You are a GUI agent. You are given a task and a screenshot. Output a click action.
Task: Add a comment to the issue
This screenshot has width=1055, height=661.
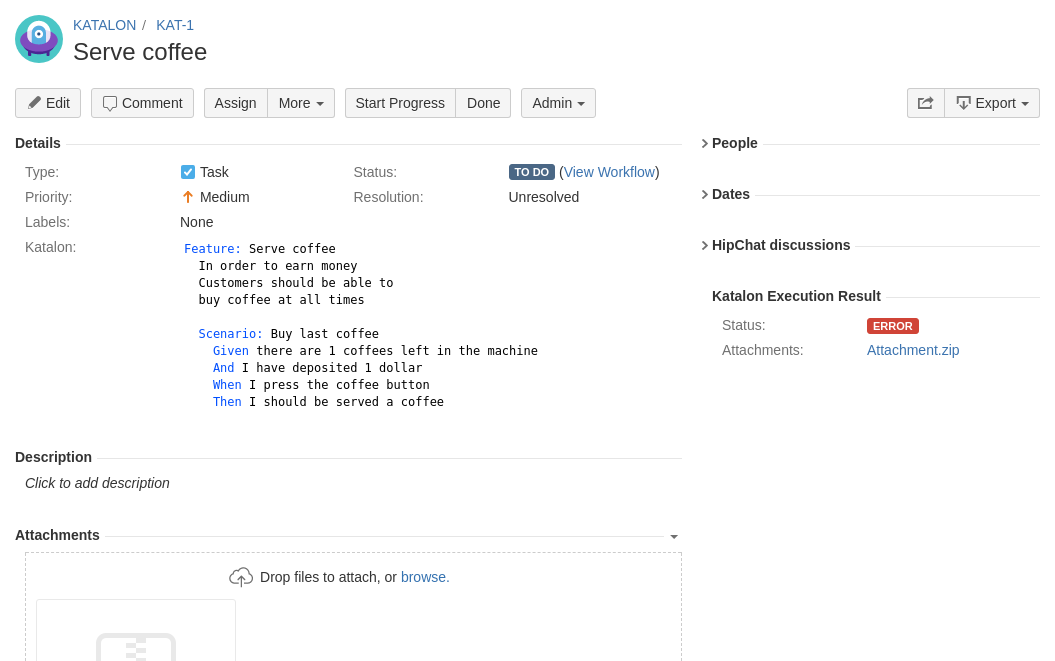[143, 103]
